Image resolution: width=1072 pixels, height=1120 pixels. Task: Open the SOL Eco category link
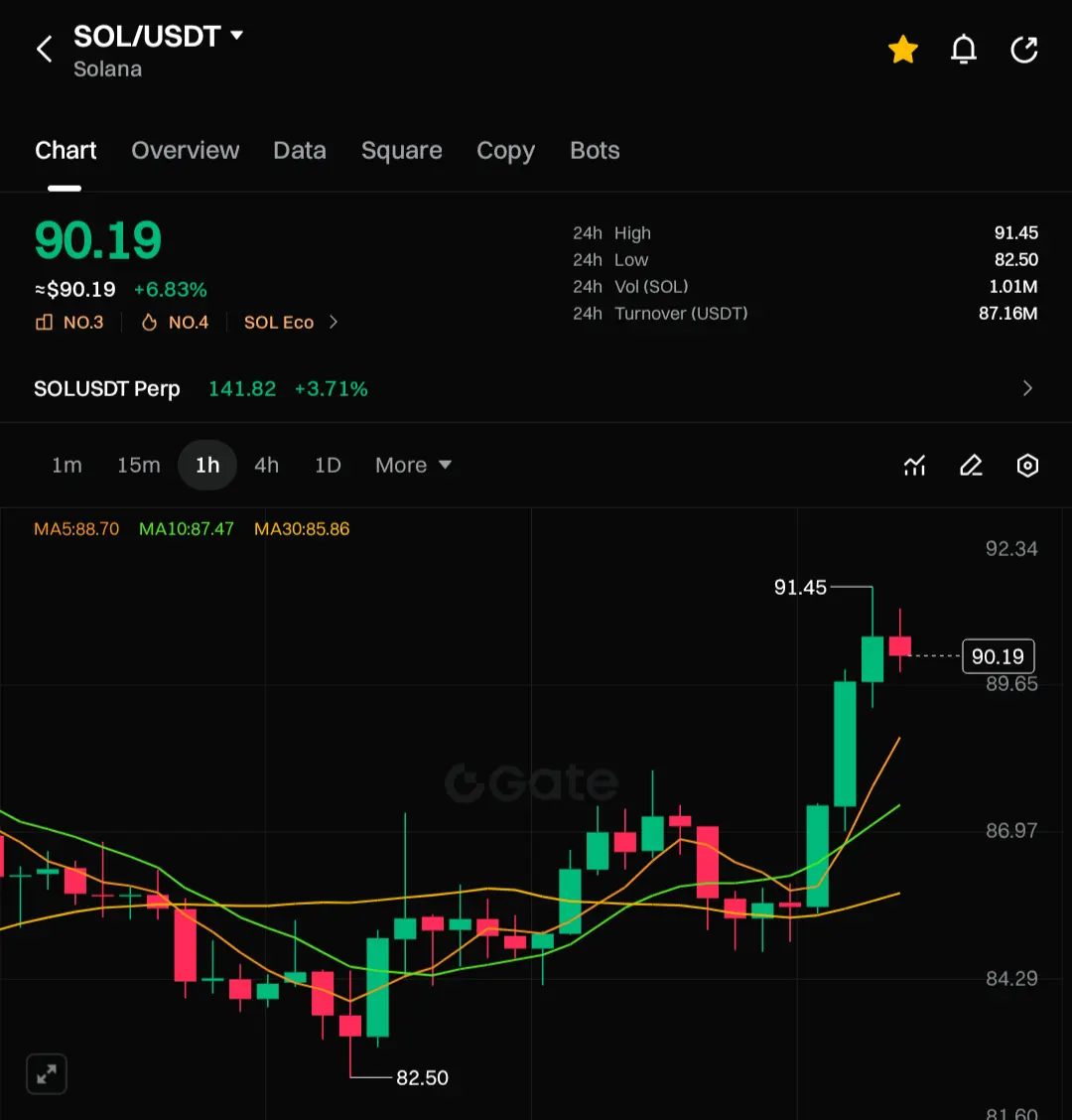point(279,322)
